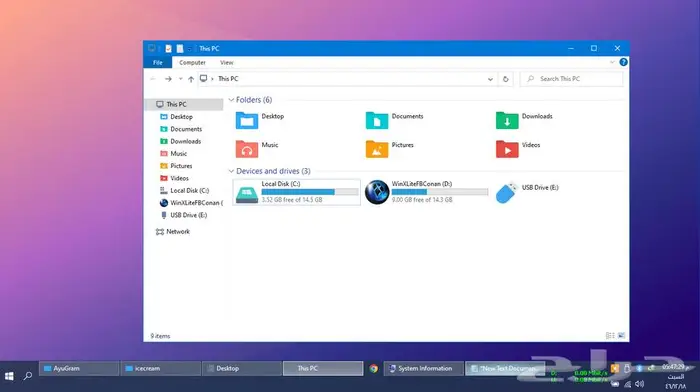Open the orange Pictures folder in the main pane

pyautogui.click(x=377, y=150)
